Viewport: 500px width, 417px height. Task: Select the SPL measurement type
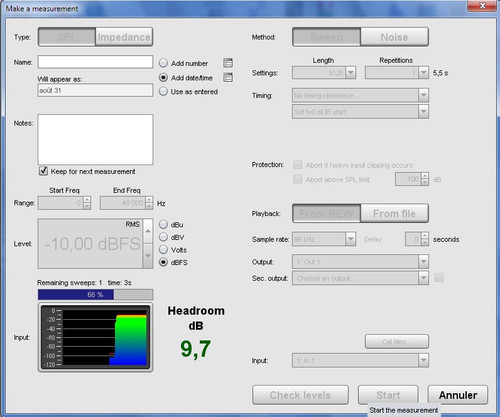(67, 37)
